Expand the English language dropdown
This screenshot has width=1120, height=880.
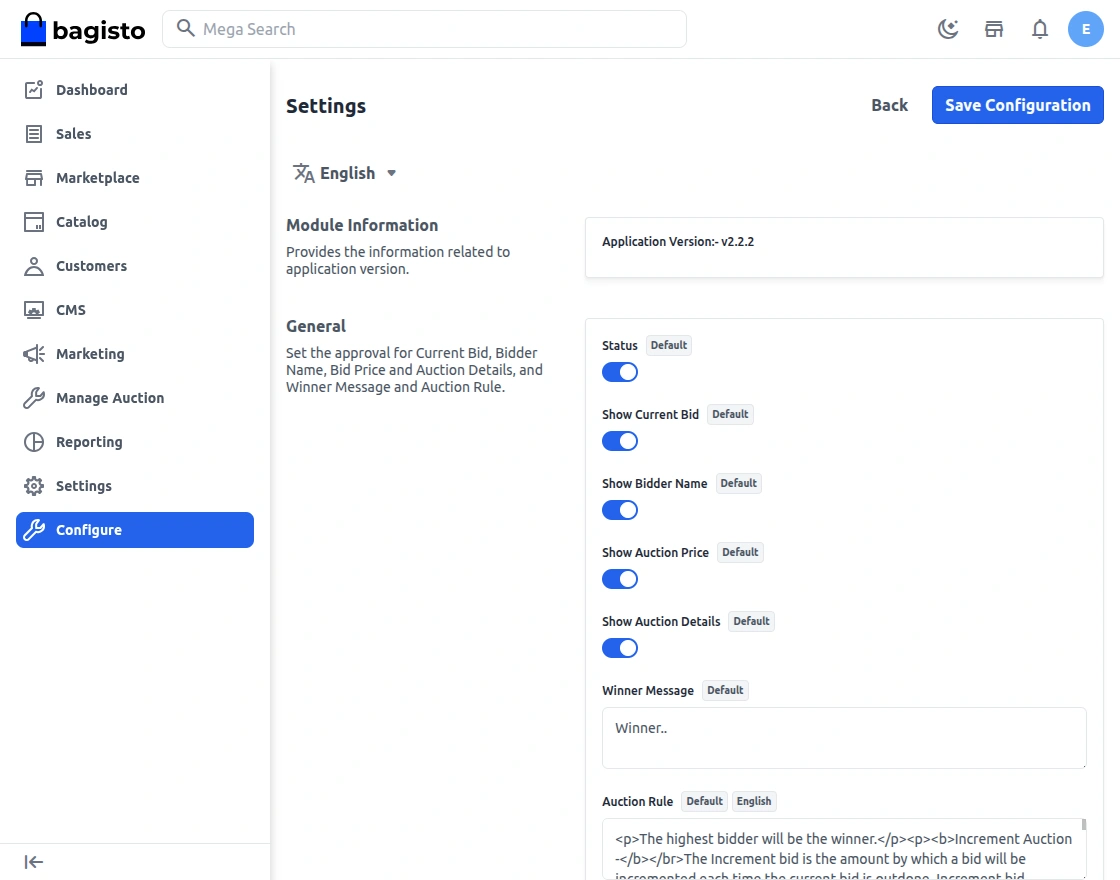[346, 173]
